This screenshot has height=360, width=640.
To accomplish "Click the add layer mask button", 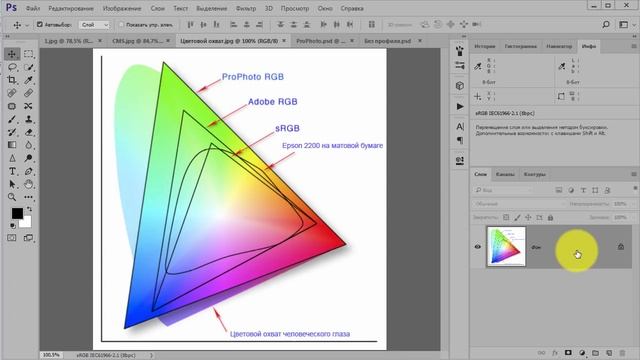I will click(568, 353).
